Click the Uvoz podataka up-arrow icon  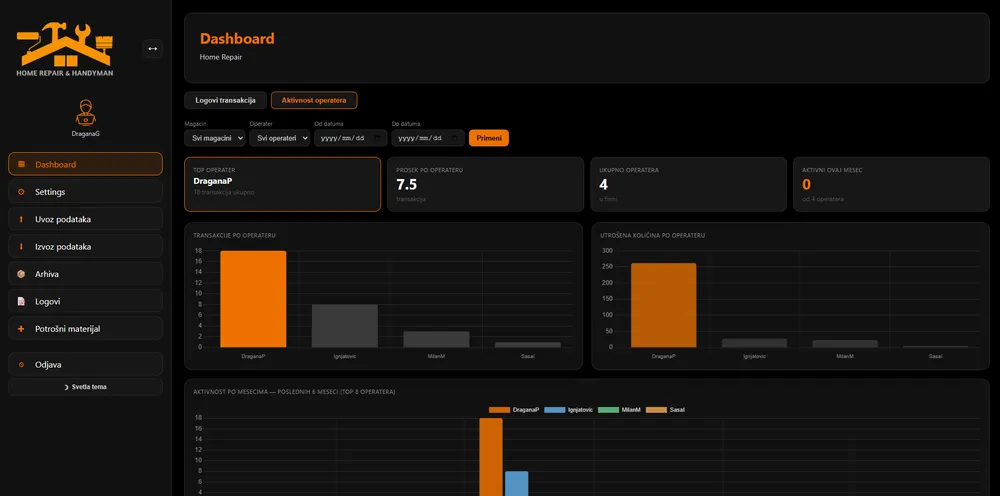21,219
